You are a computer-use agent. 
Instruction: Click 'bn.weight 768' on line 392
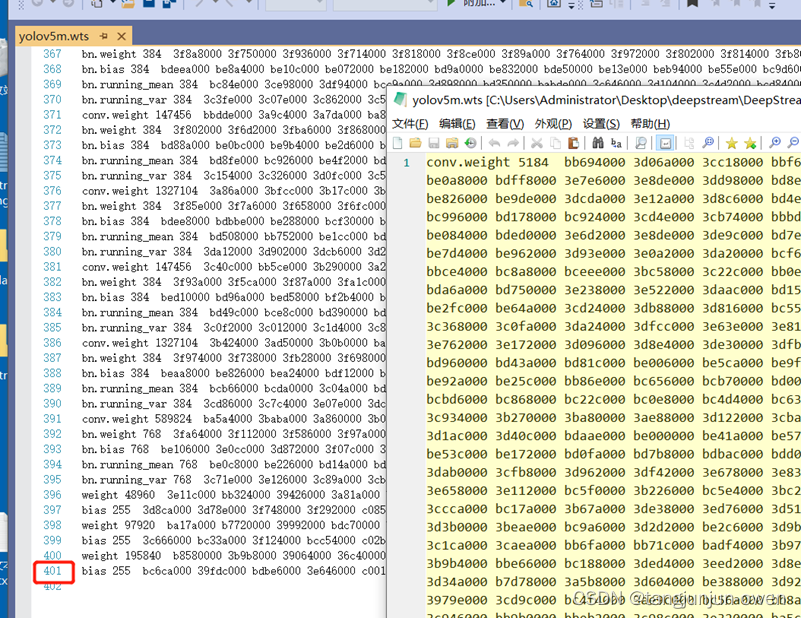coord(121,434)
